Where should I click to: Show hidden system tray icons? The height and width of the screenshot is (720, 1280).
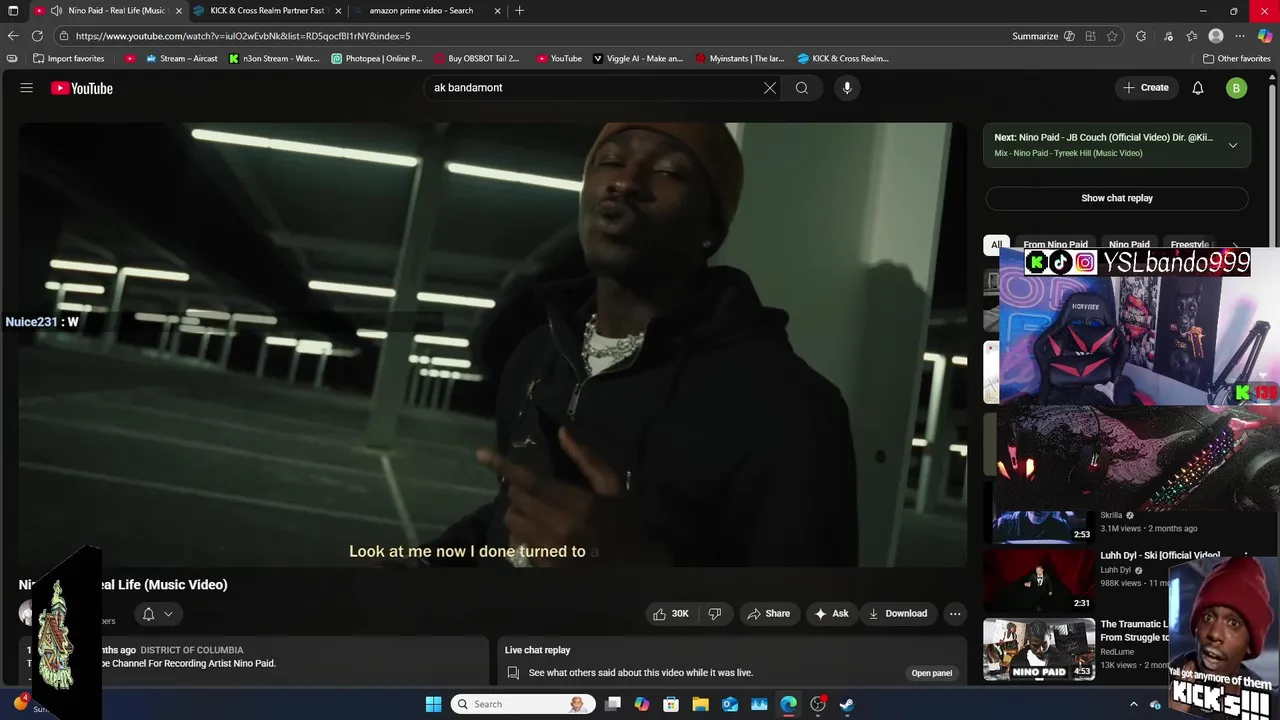coord(1133,704)
